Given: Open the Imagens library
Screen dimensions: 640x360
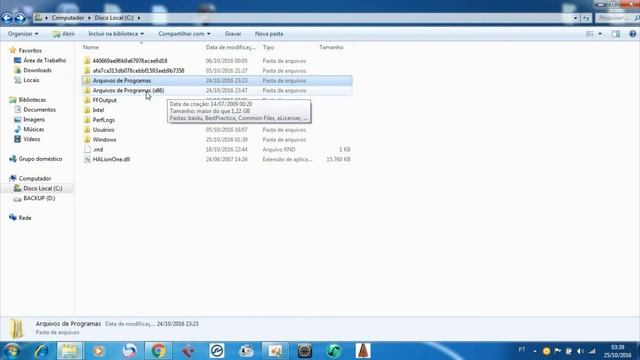Looking at the screenshot, I should (x=34, y=119).
